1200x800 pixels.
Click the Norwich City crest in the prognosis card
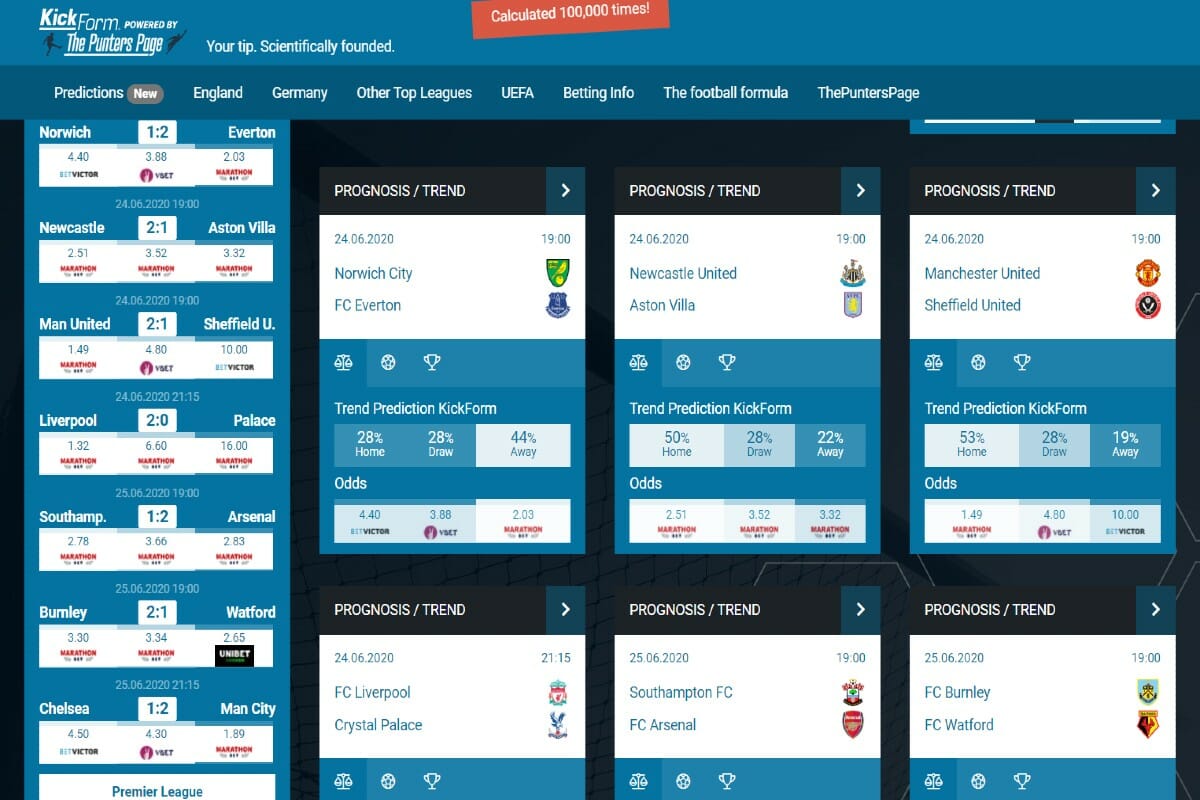[557, 273]
